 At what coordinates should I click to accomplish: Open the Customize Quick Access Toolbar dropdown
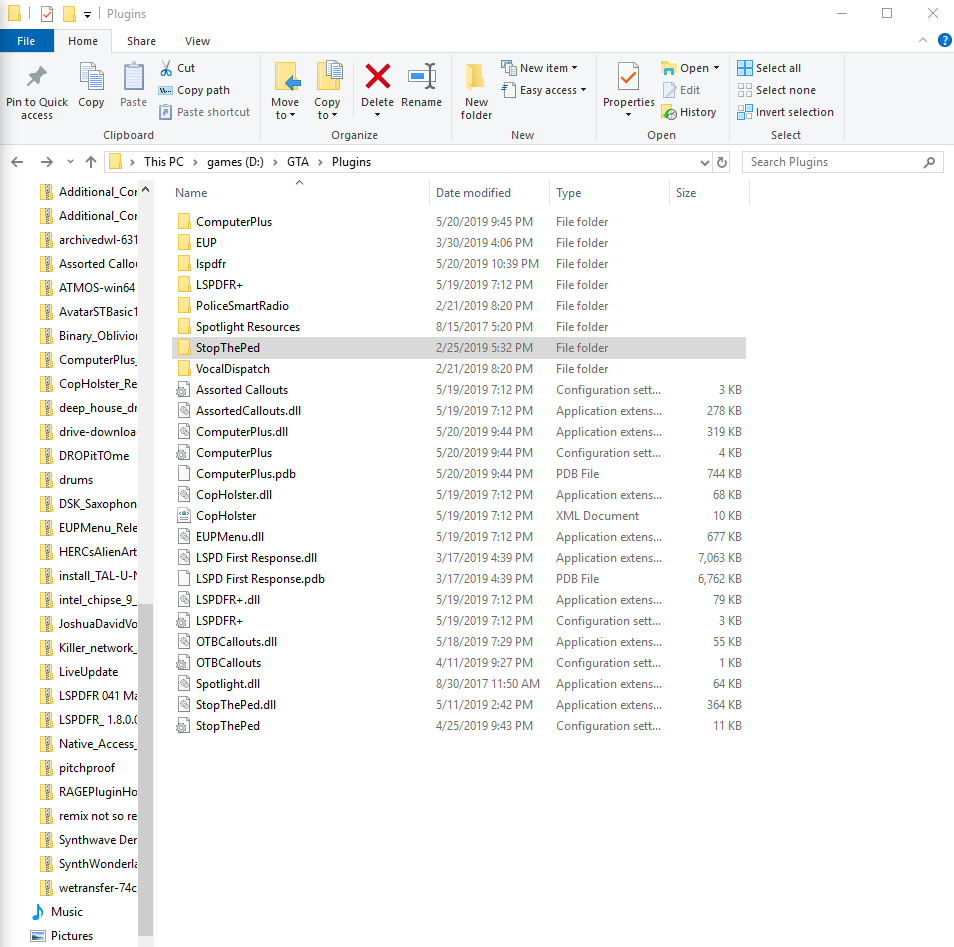pos(88,15)
